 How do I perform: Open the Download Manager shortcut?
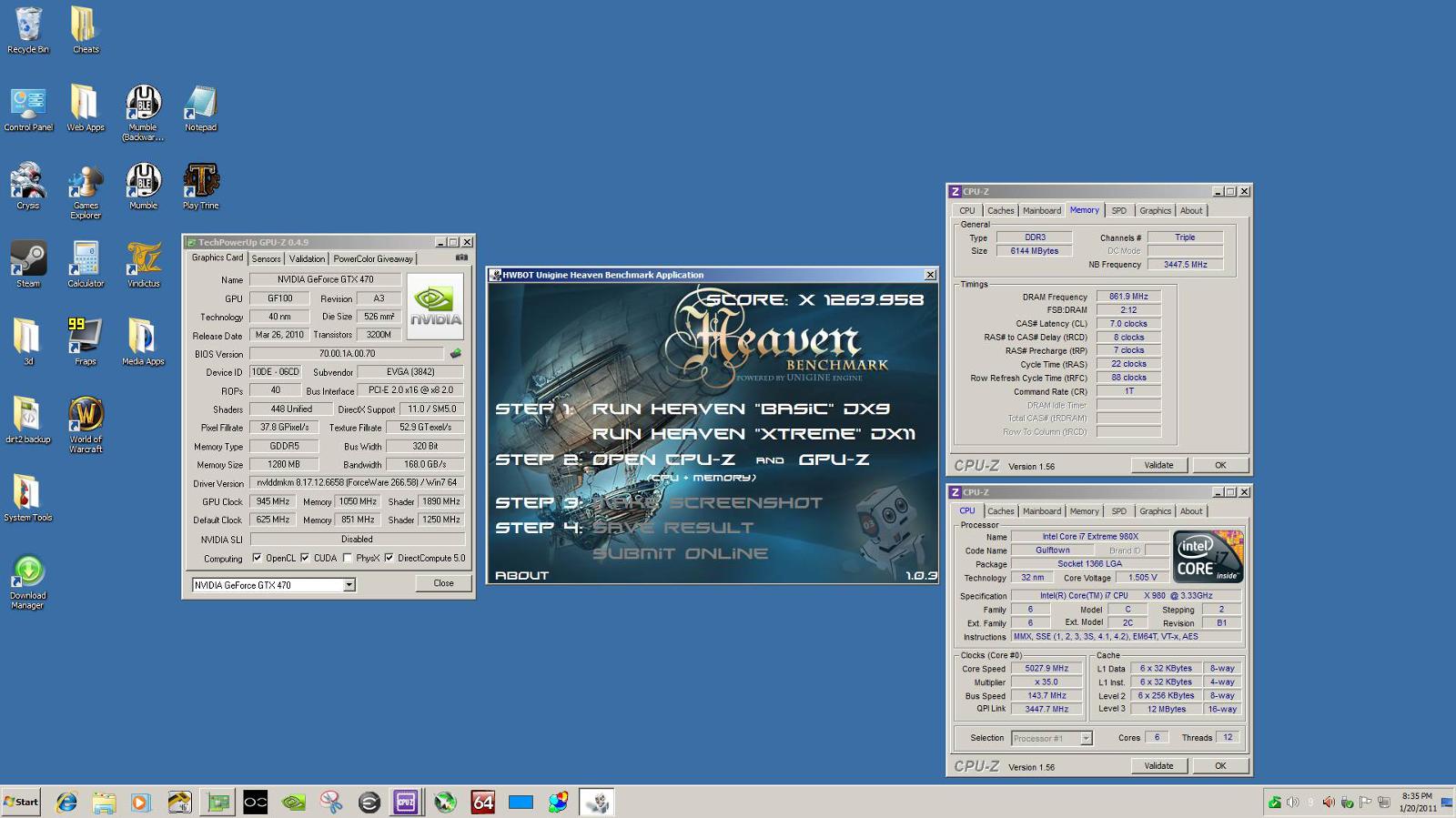pyautogui.click(x=28, y=583)
